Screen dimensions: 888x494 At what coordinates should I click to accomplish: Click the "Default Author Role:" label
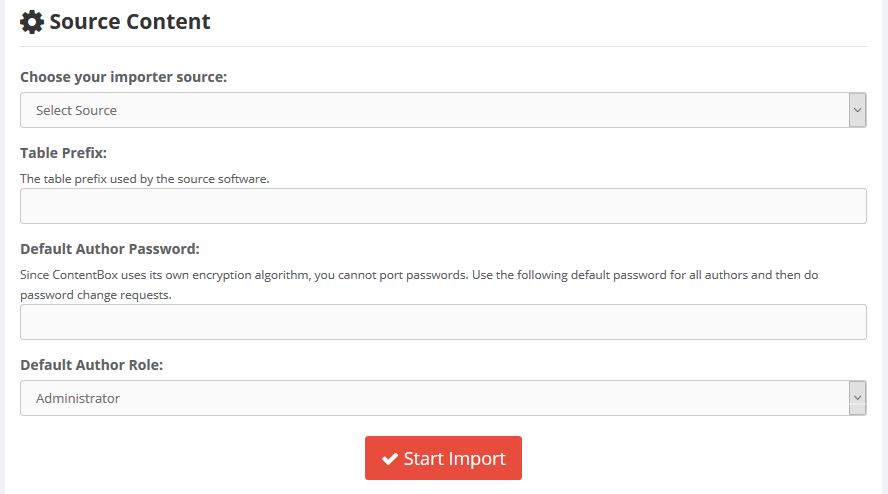click(x=92, y=365)
